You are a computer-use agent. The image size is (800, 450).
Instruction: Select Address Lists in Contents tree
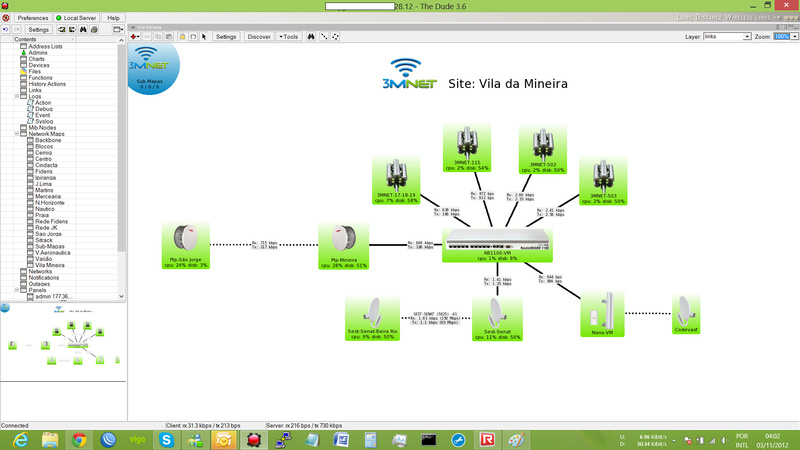[45, 46]
